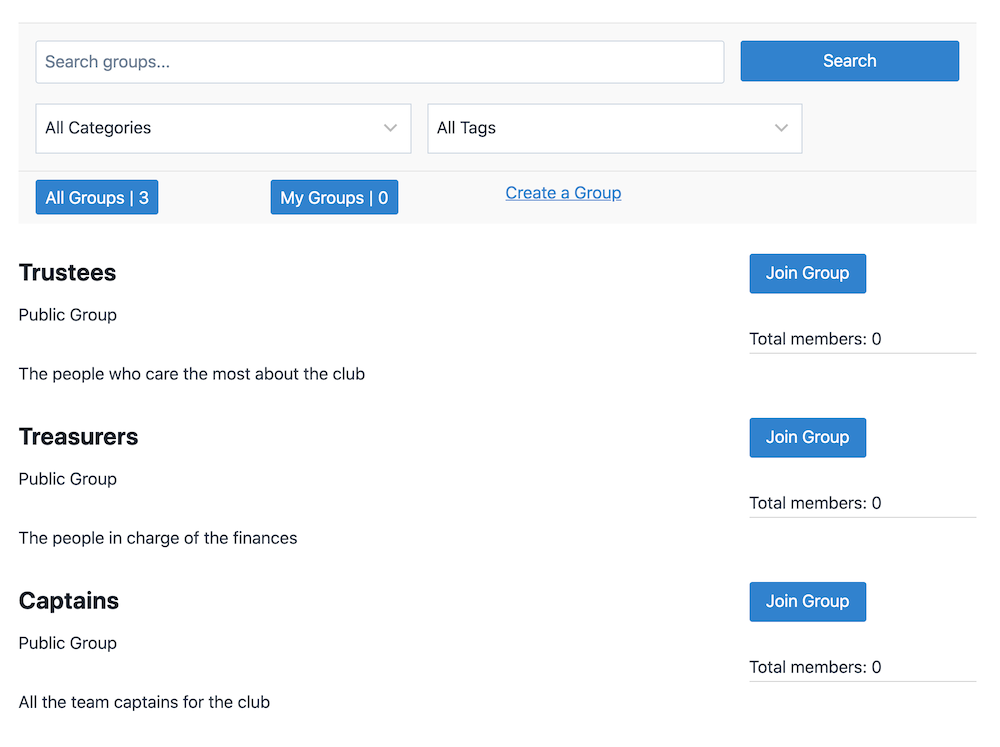The height and width of the screenshot is (747, 1000).
Task: Click the Trustees description about the club
Action: coord(191,374)
